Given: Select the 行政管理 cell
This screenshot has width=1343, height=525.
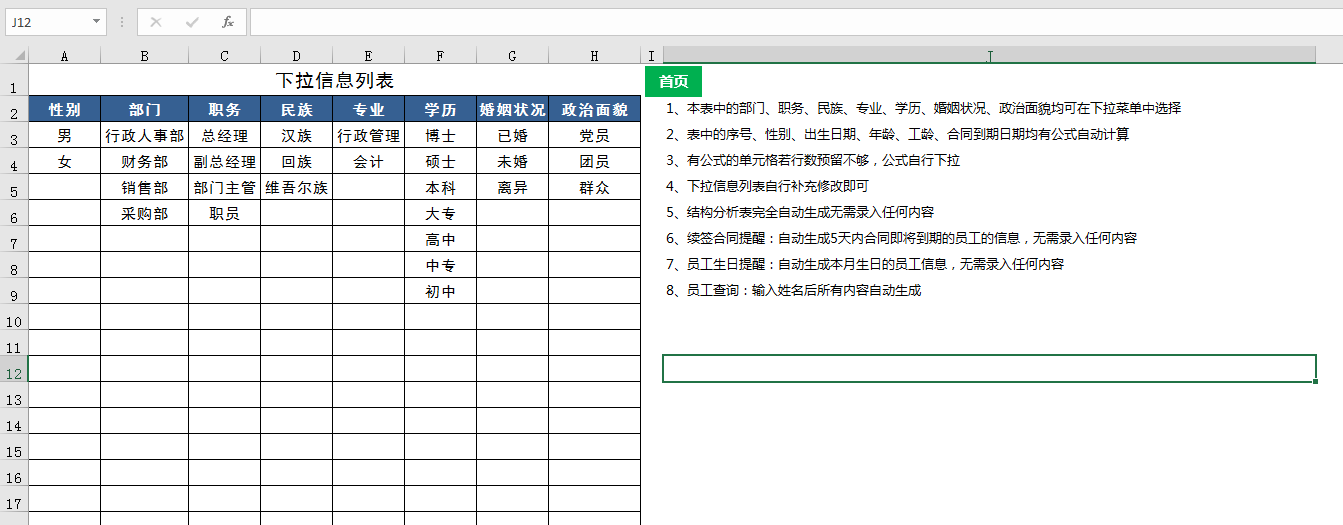Looking at the screenshot, I should pos(369,135).
